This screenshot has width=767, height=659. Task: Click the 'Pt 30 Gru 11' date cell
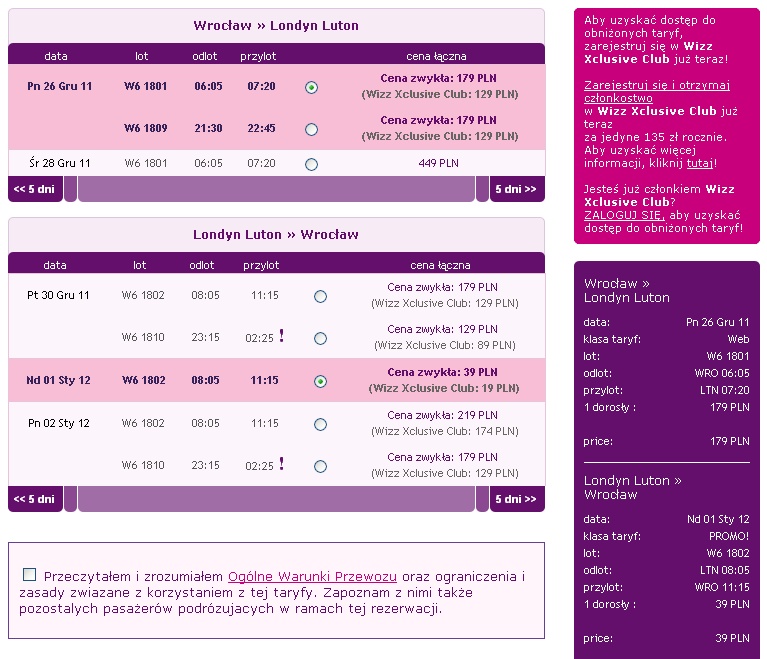point(58,295)
